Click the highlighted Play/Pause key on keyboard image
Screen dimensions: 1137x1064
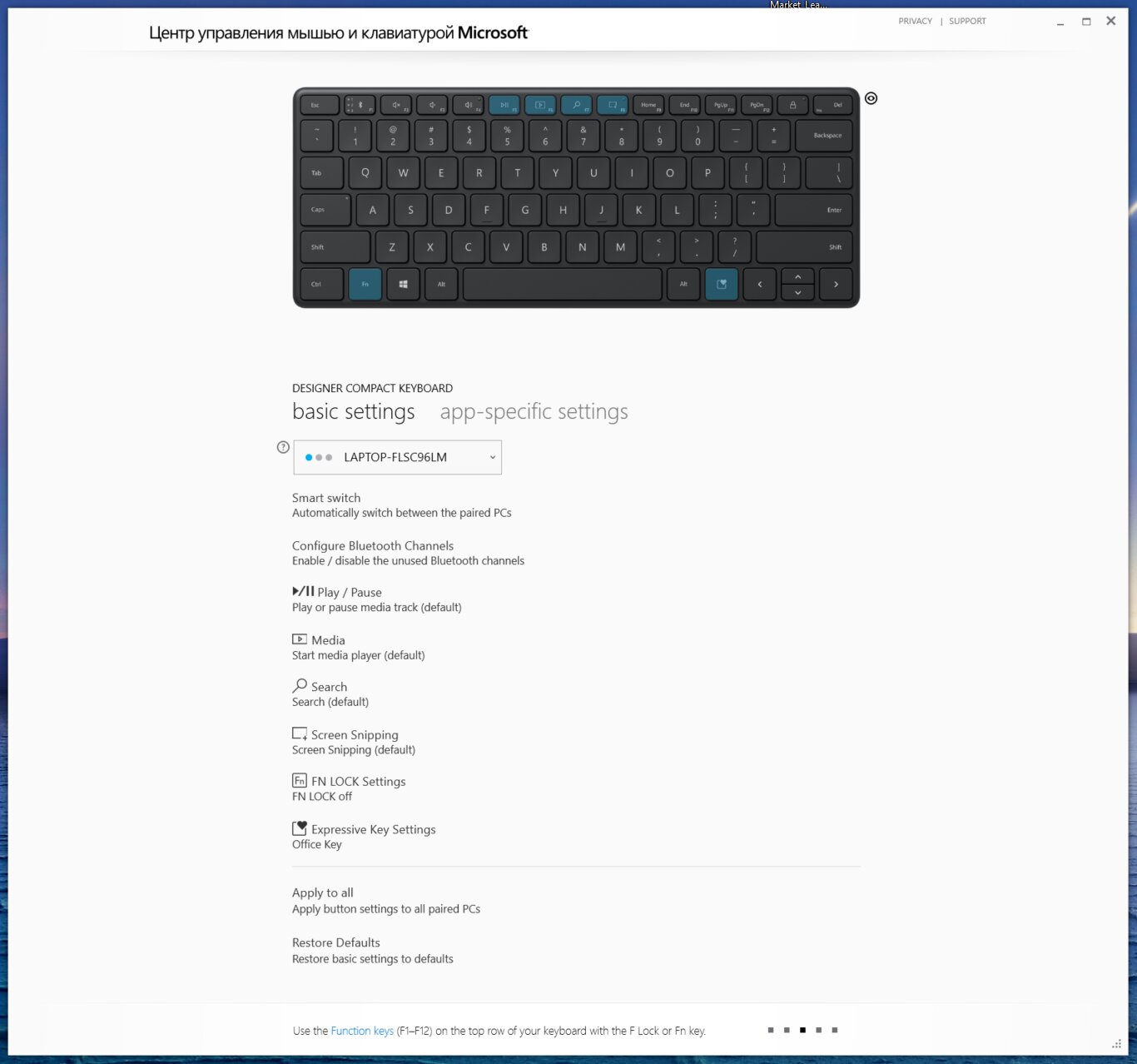pyautogui.click(x=504, y=105)
